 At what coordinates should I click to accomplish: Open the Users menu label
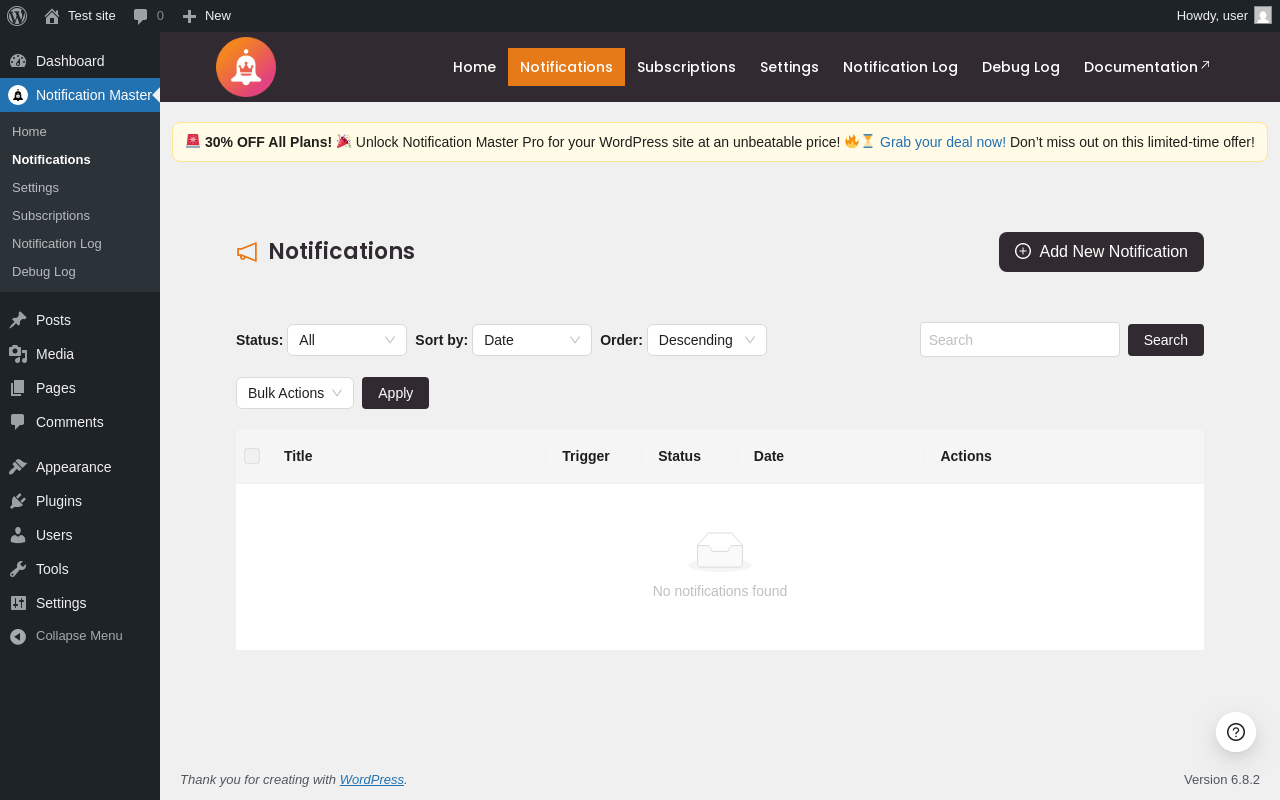pyautogui.click(x=54, y=535)
